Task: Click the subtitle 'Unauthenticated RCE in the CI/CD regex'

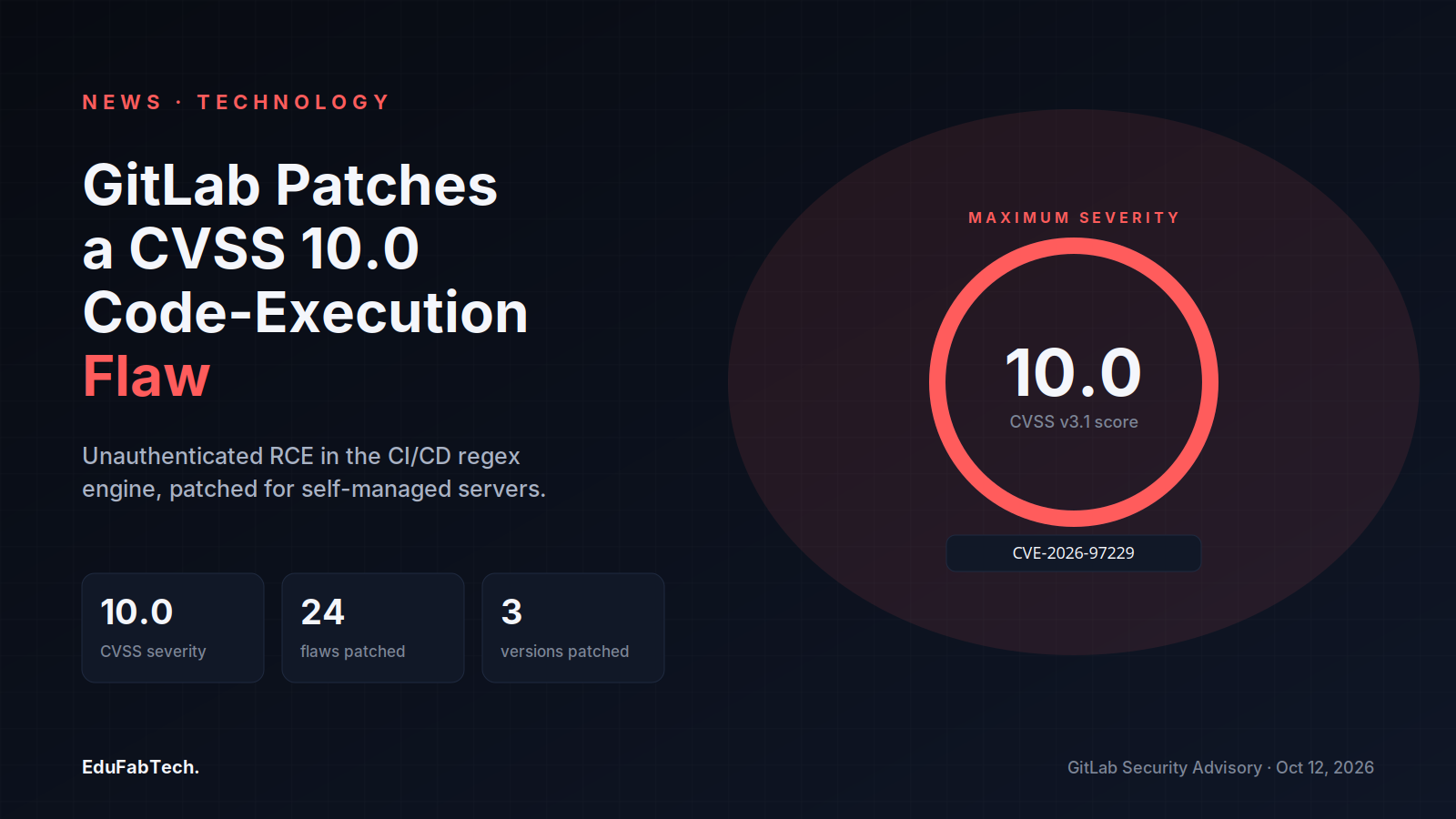Action: point(301,456)
